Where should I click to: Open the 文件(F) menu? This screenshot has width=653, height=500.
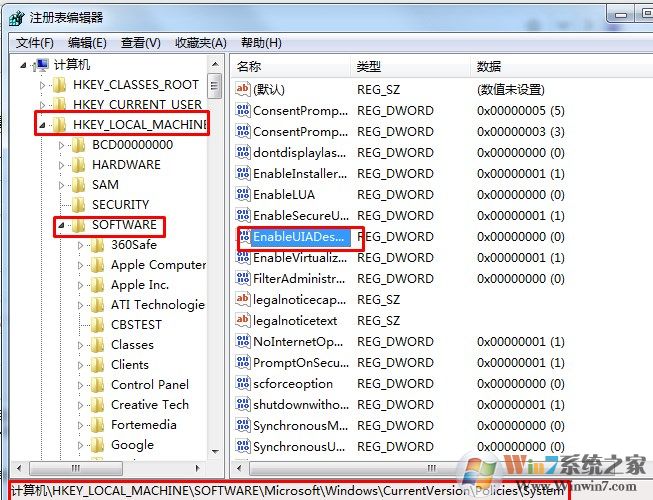tap(35, 42)
